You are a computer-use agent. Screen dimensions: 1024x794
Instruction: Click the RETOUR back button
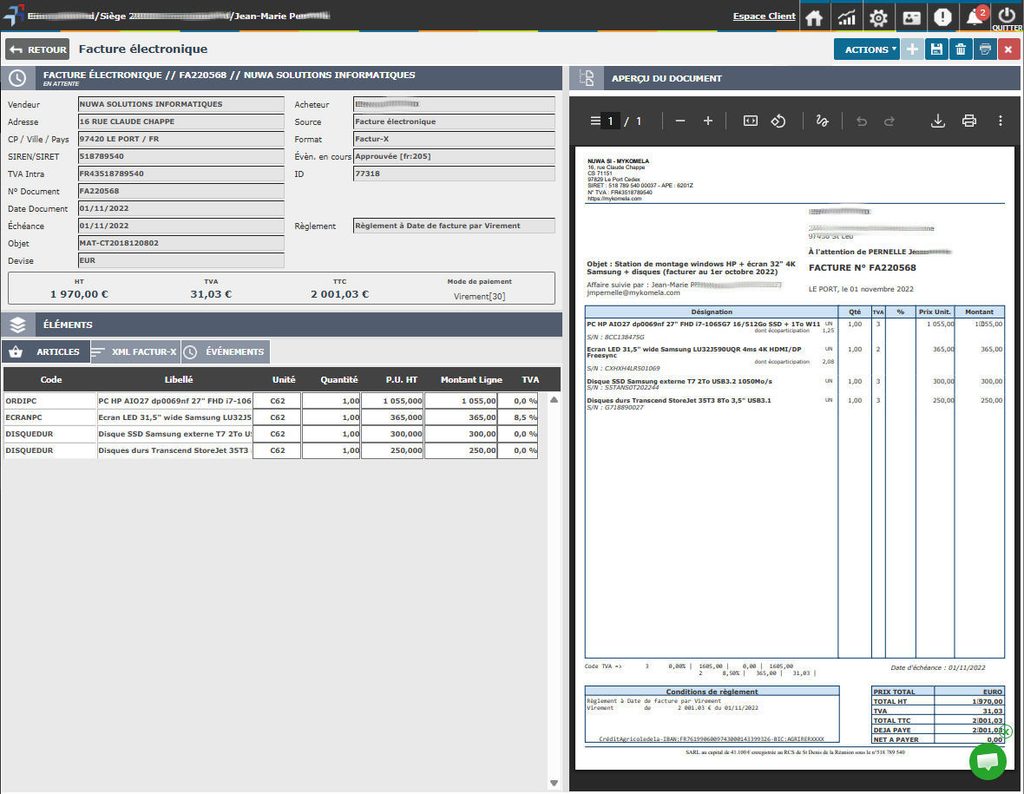[37, 50]
